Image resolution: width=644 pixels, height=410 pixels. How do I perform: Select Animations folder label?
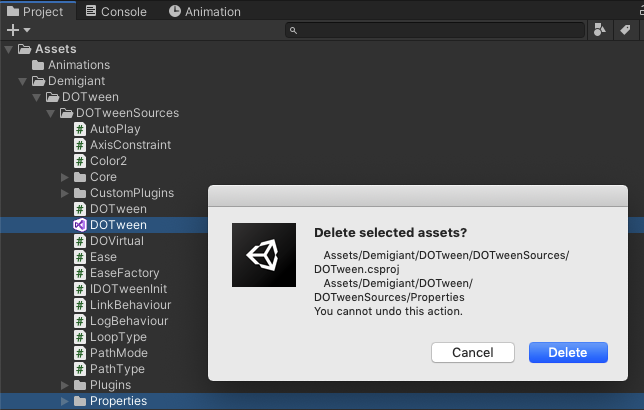[x=79, y=65]
